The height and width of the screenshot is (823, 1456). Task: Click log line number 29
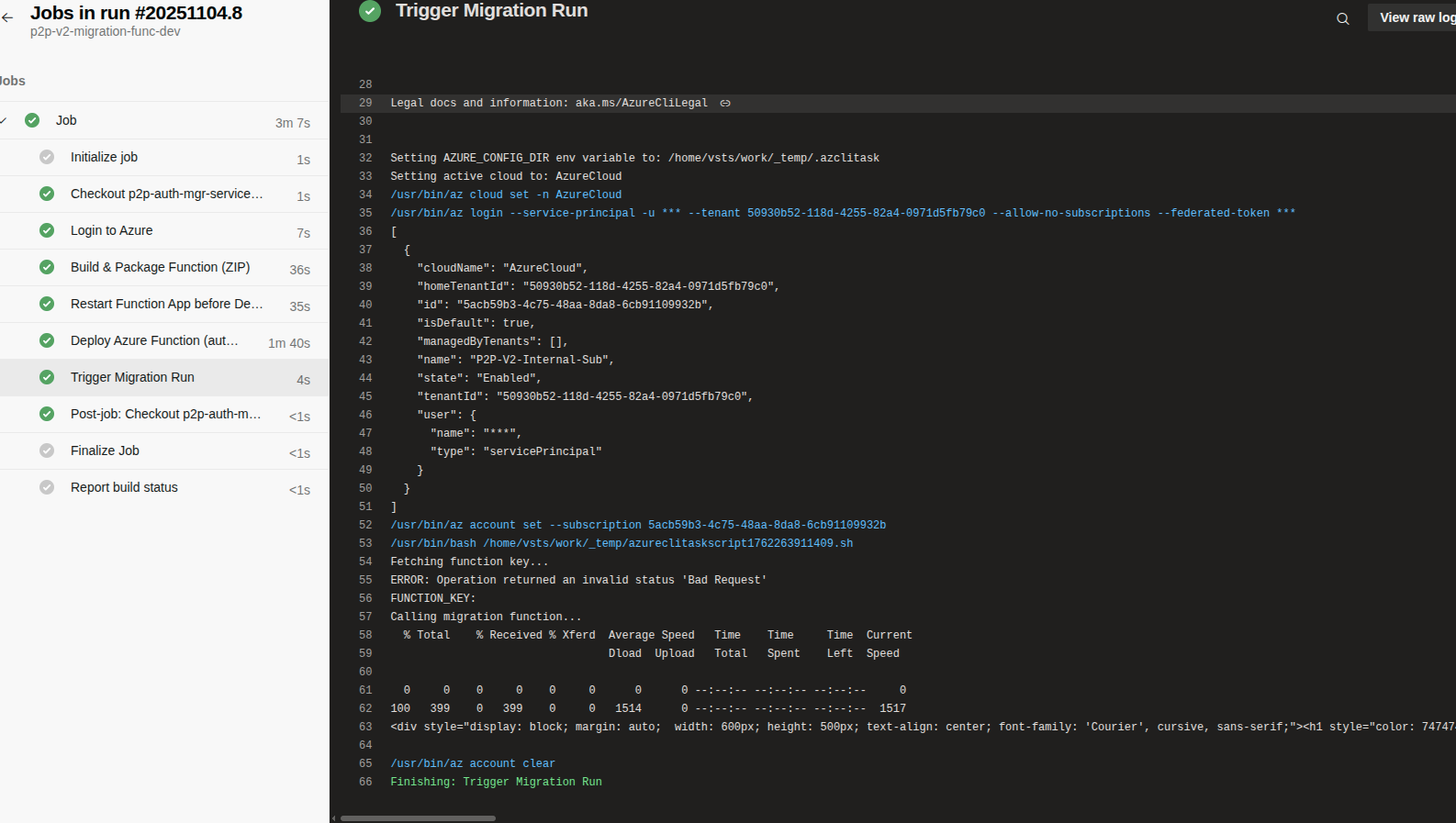point(365,104)
